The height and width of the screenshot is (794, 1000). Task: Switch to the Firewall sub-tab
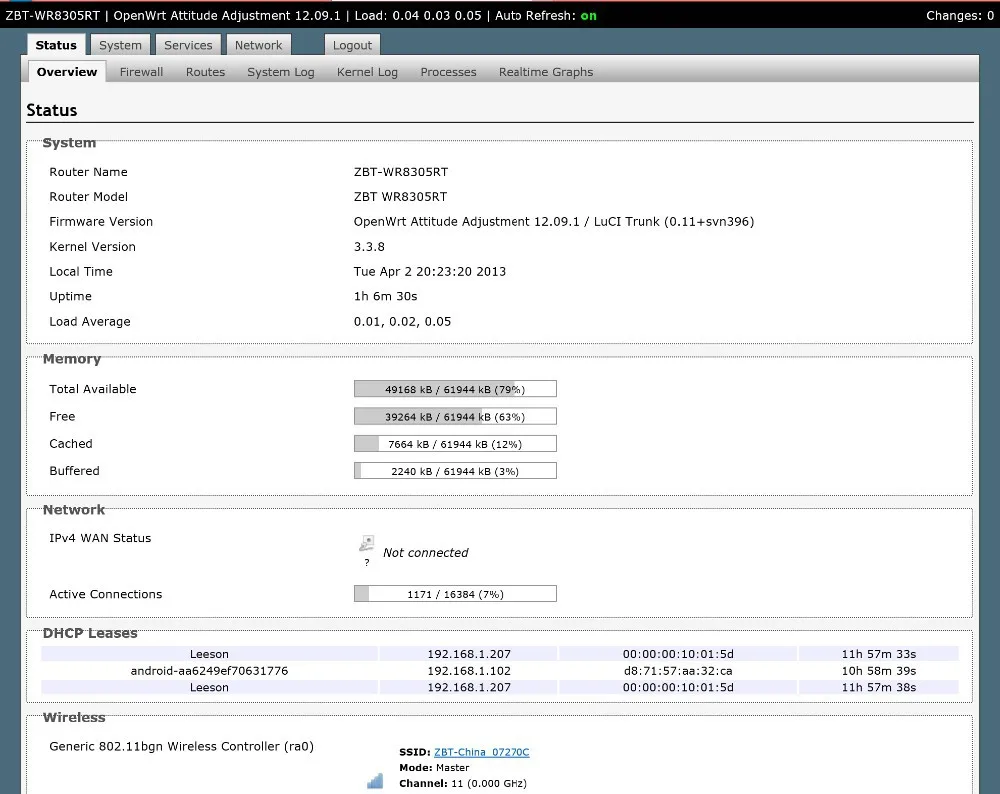142,72
